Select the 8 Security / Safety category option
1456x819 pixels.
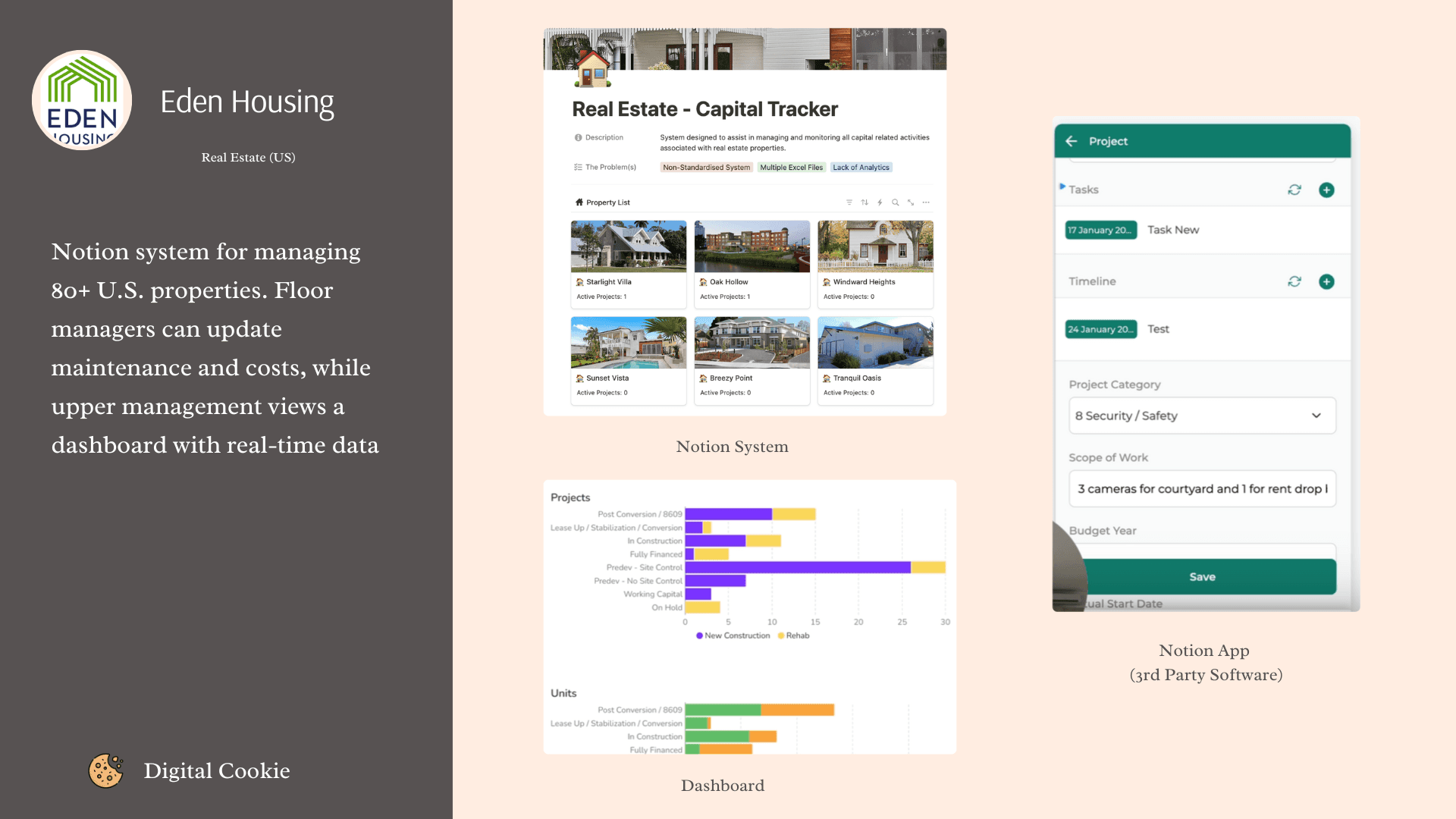click(1128, 416)
